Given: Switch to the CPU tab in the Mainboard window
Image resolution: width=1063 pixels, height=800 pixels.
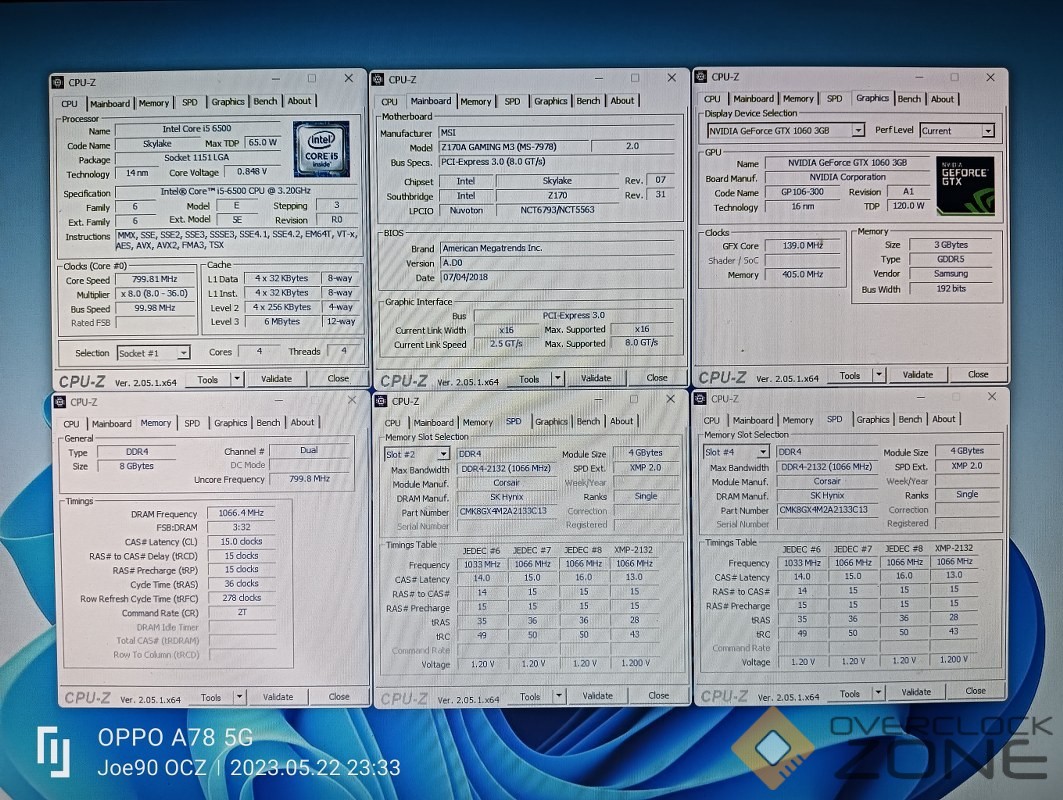Looking at the screenshot, I should click(390, 102).
